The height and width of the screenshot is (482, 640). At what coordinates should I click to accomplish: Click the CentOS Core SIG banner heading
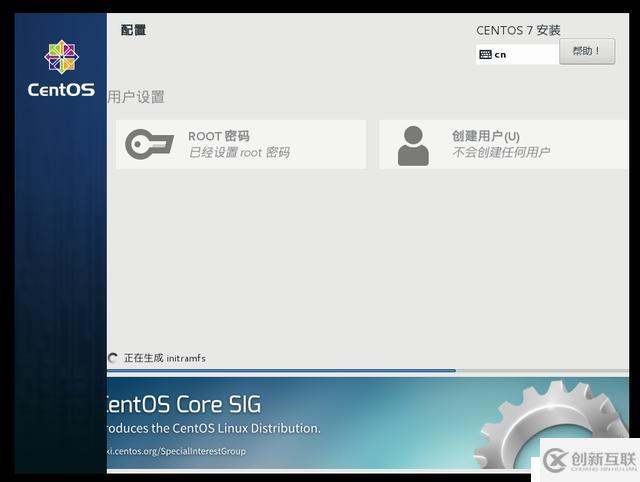[184, 404]
